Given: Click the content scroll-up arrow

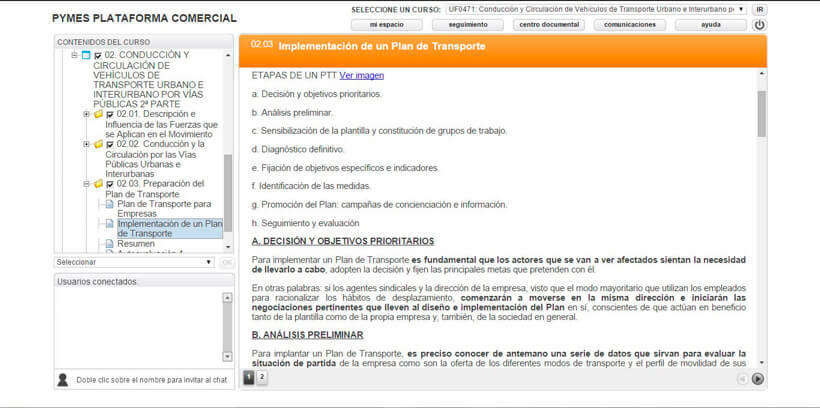Looking at the screenshot, I should tap(761, 73).
